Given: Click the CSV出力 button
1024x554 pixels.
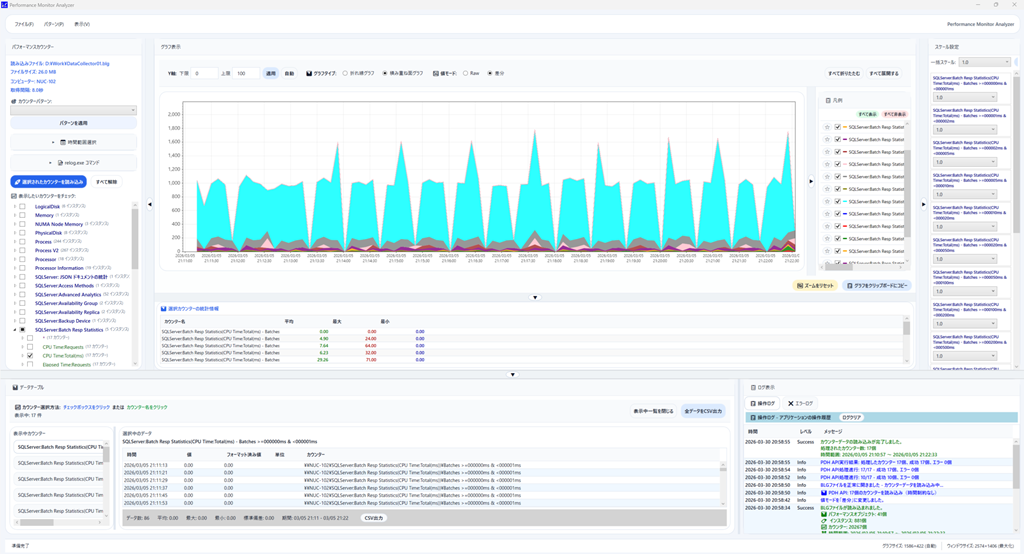Looking at the screenshot, I should (373, 518).
